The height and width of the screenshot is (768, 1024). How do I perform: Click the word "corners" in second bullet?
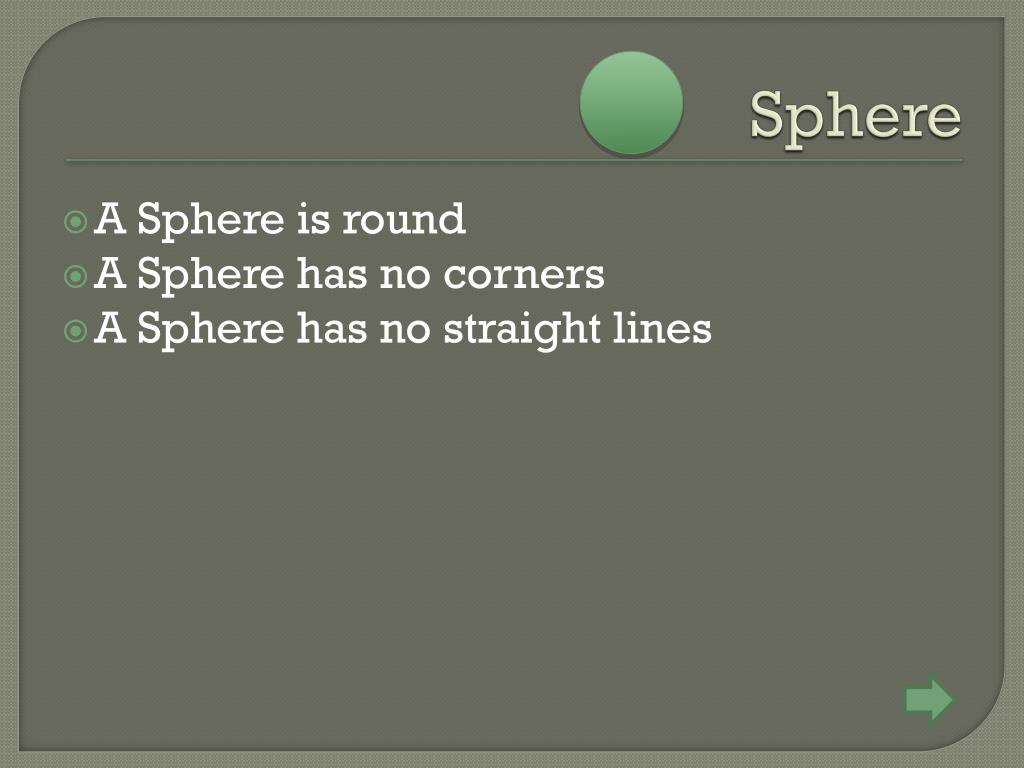[x=524, y=274]
